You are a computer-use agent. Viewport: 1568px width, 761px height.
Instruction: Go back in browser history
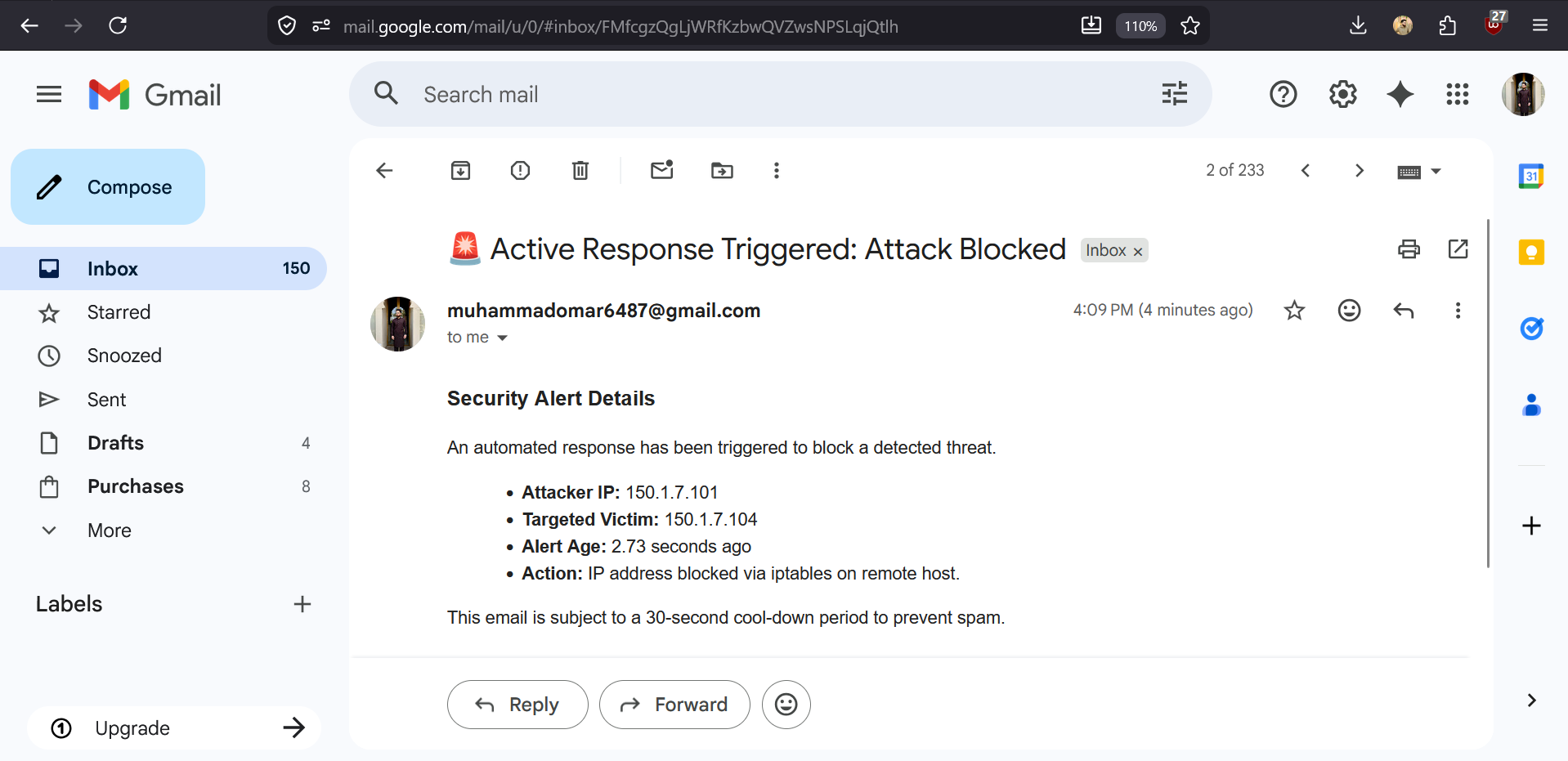(x=29, y=25)
